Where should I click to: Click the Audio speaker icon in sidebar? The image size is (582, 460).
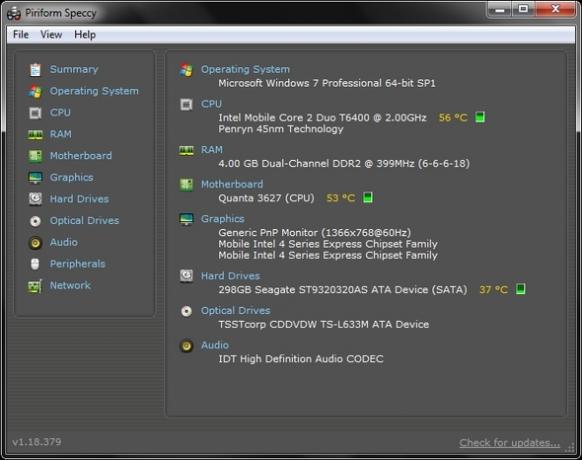(35, 243)
